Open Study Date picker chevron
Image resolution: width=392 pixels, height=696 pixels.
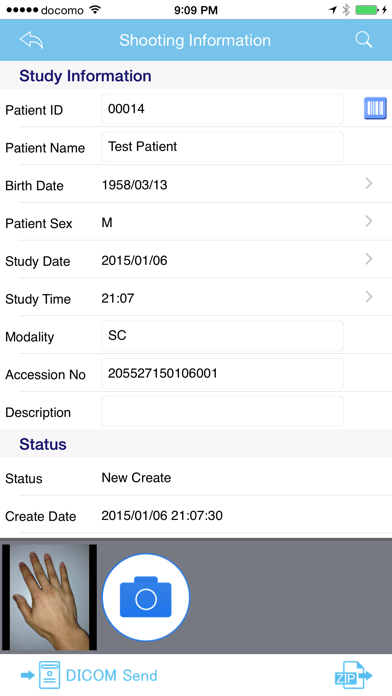coord(368,259)
